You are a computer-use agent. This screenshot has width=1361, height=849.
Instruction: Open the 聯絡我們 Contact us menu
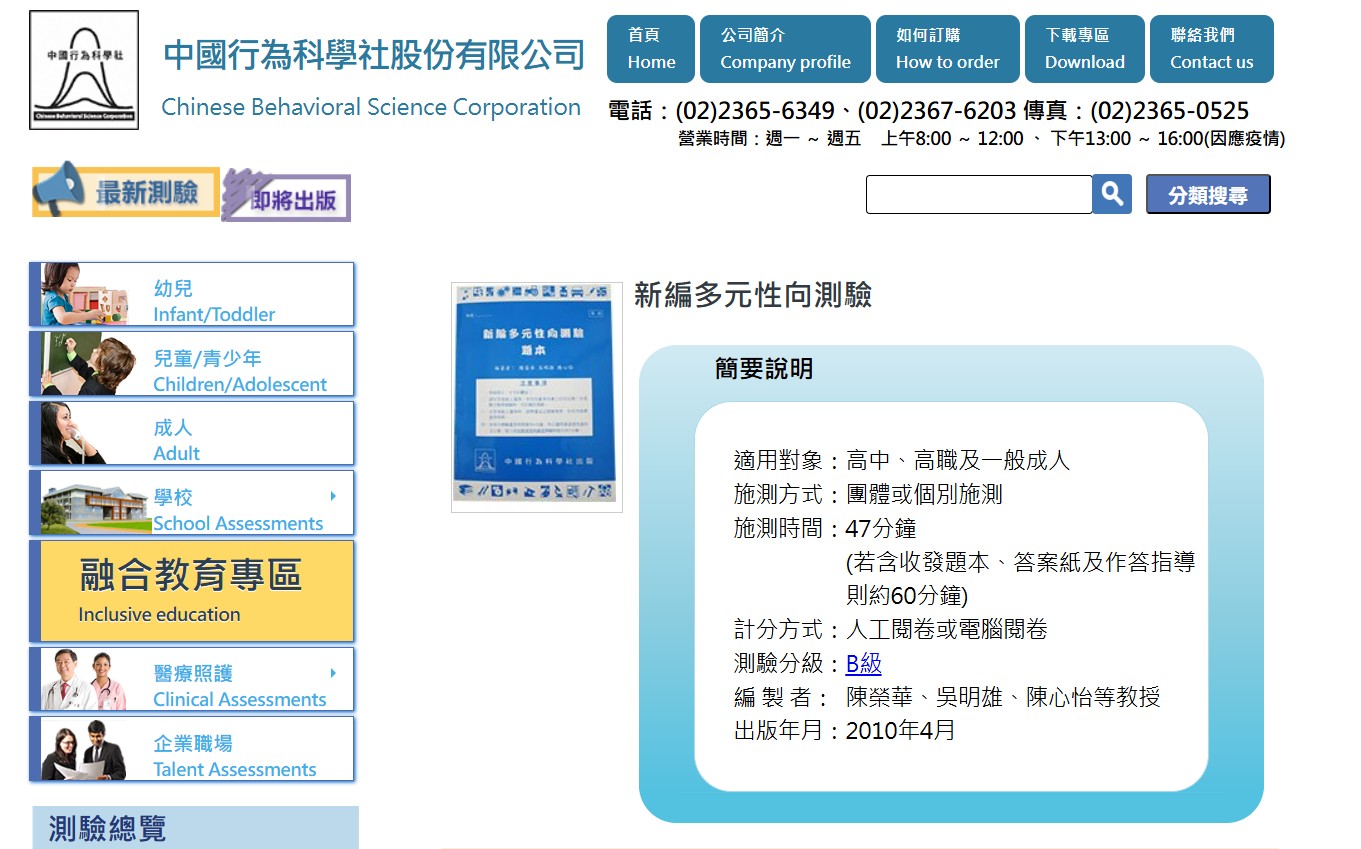(x=1211, y=49)
